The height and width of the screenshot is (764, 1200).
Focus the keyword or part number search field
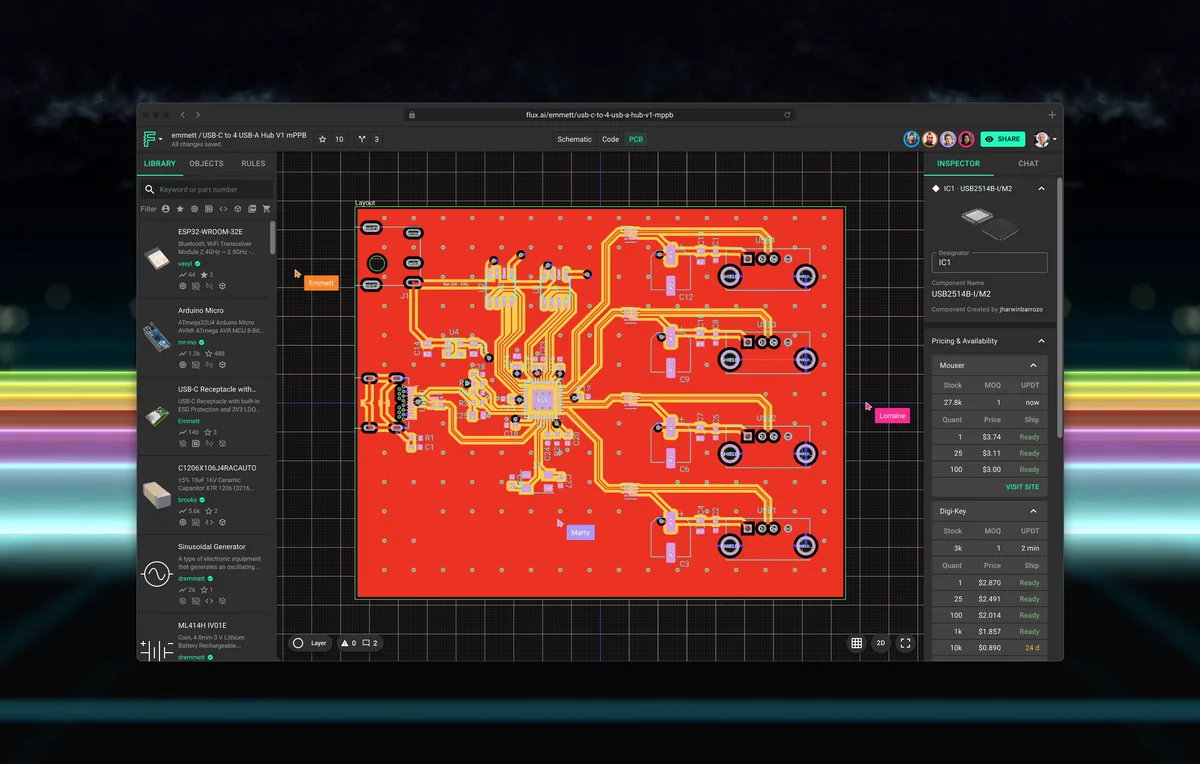[x=206, y=189]
